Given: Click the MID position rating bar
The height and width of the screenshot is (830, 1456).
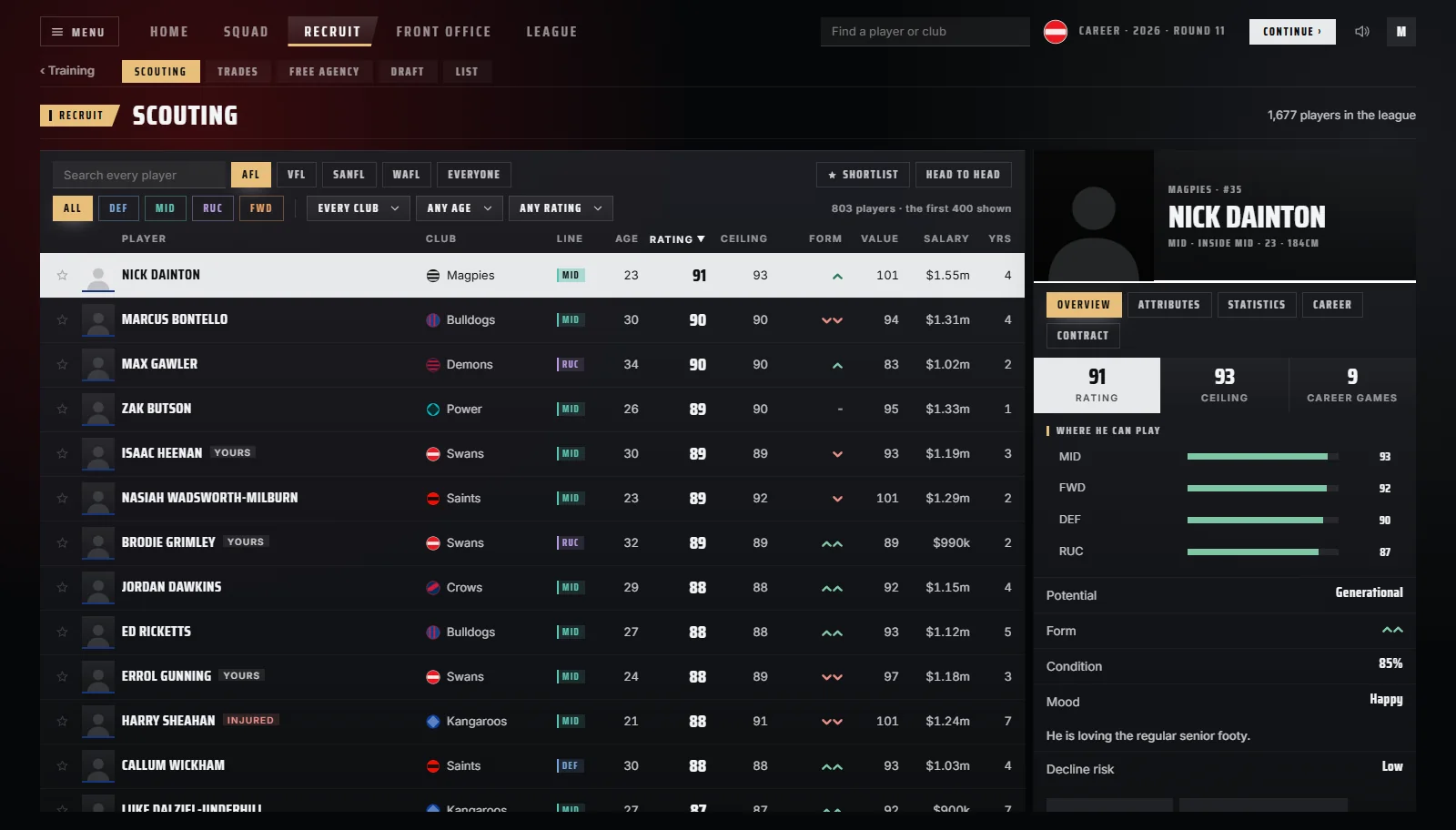Looking at the screenshot, I should point(1262,457).
